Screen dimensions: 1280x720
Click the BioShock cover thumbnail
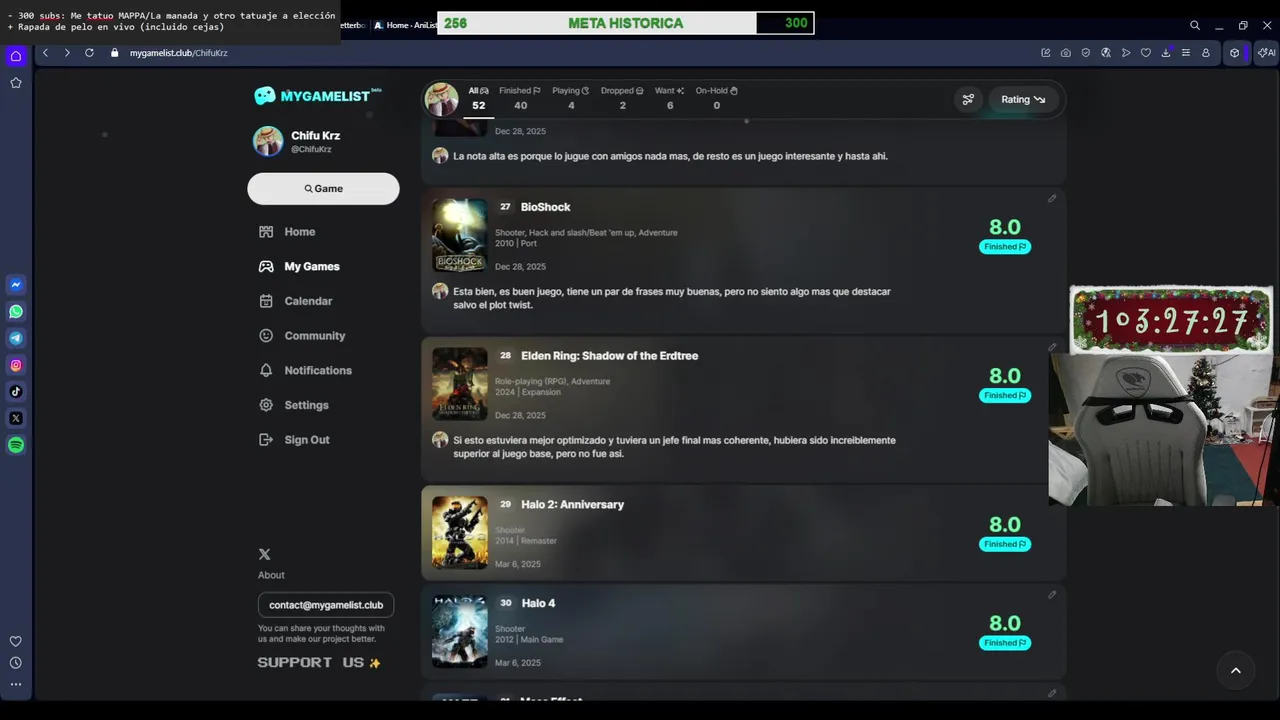click(x=460, y=235)
